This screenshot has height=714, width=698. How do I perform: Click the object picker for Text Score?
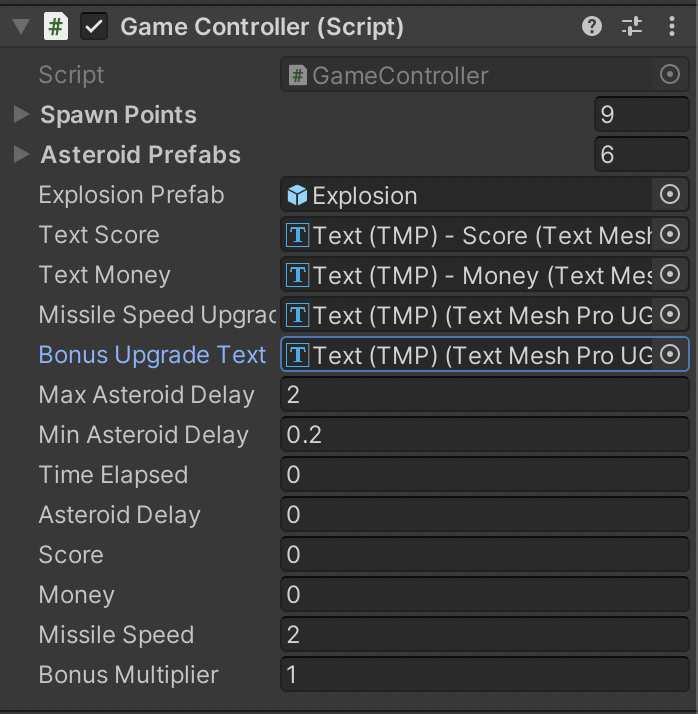[671, 235]
